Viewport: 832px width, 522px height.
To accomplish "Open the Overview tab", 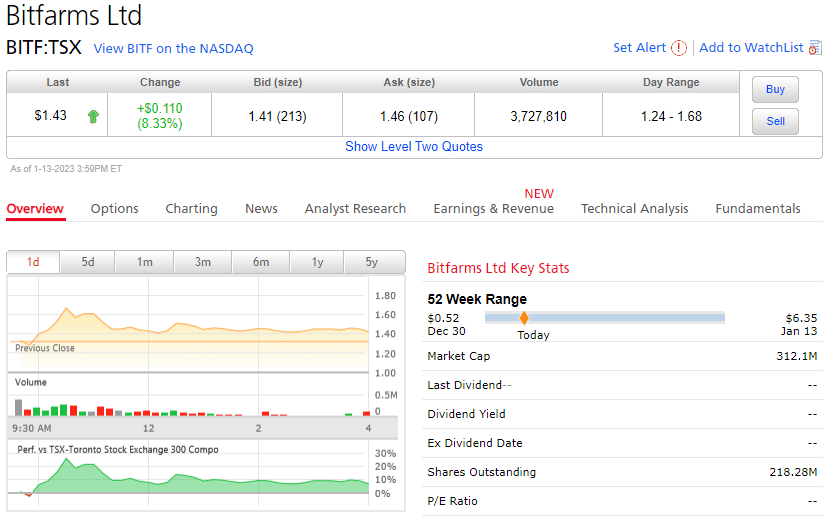I will pos(35,208).
